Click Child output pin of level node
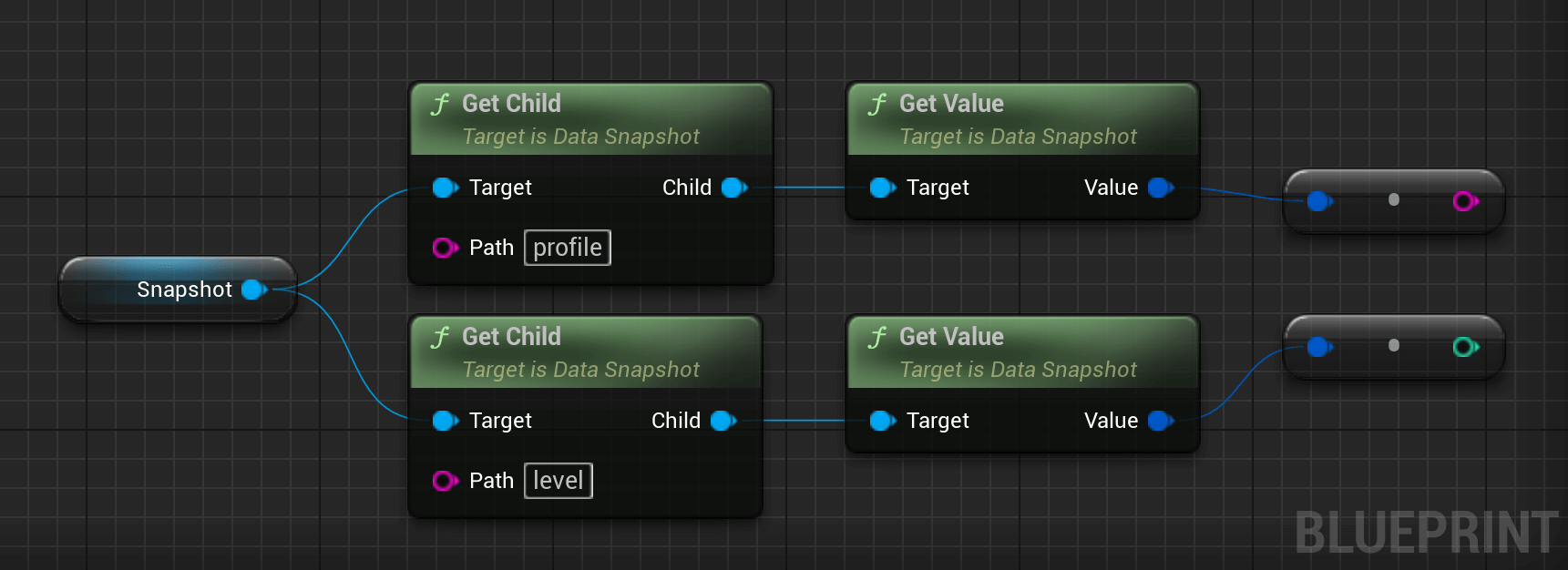 [x=723, y=421]
